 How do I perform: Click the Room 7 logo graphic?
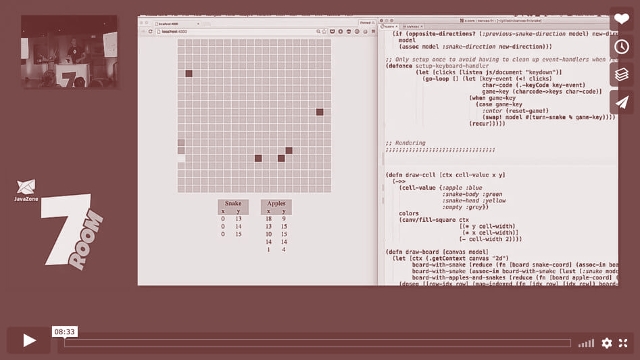(x=72, y=231)
